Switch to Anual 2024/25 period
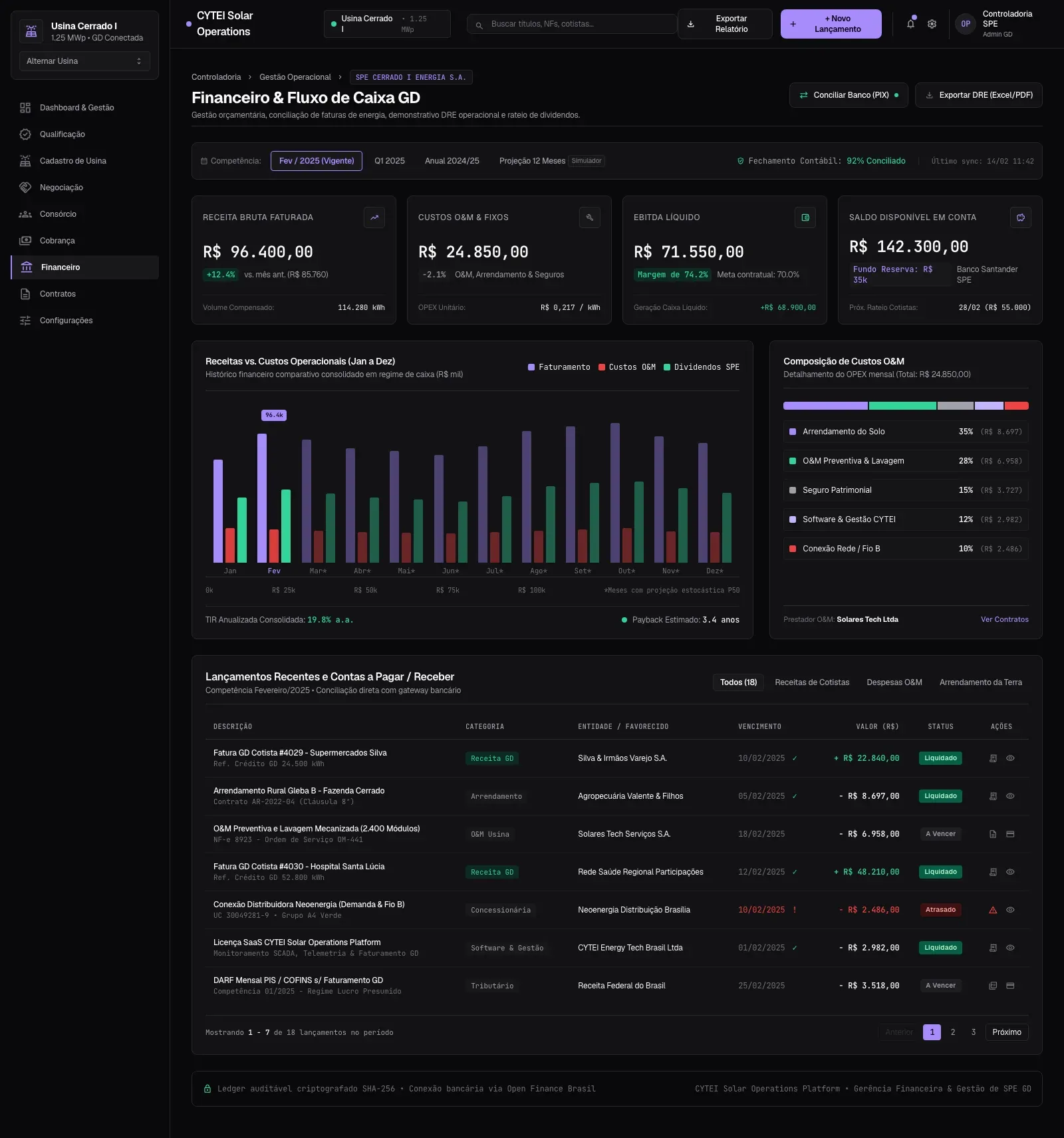Screen dimensions: 1064x1138 tap(452, 161)
